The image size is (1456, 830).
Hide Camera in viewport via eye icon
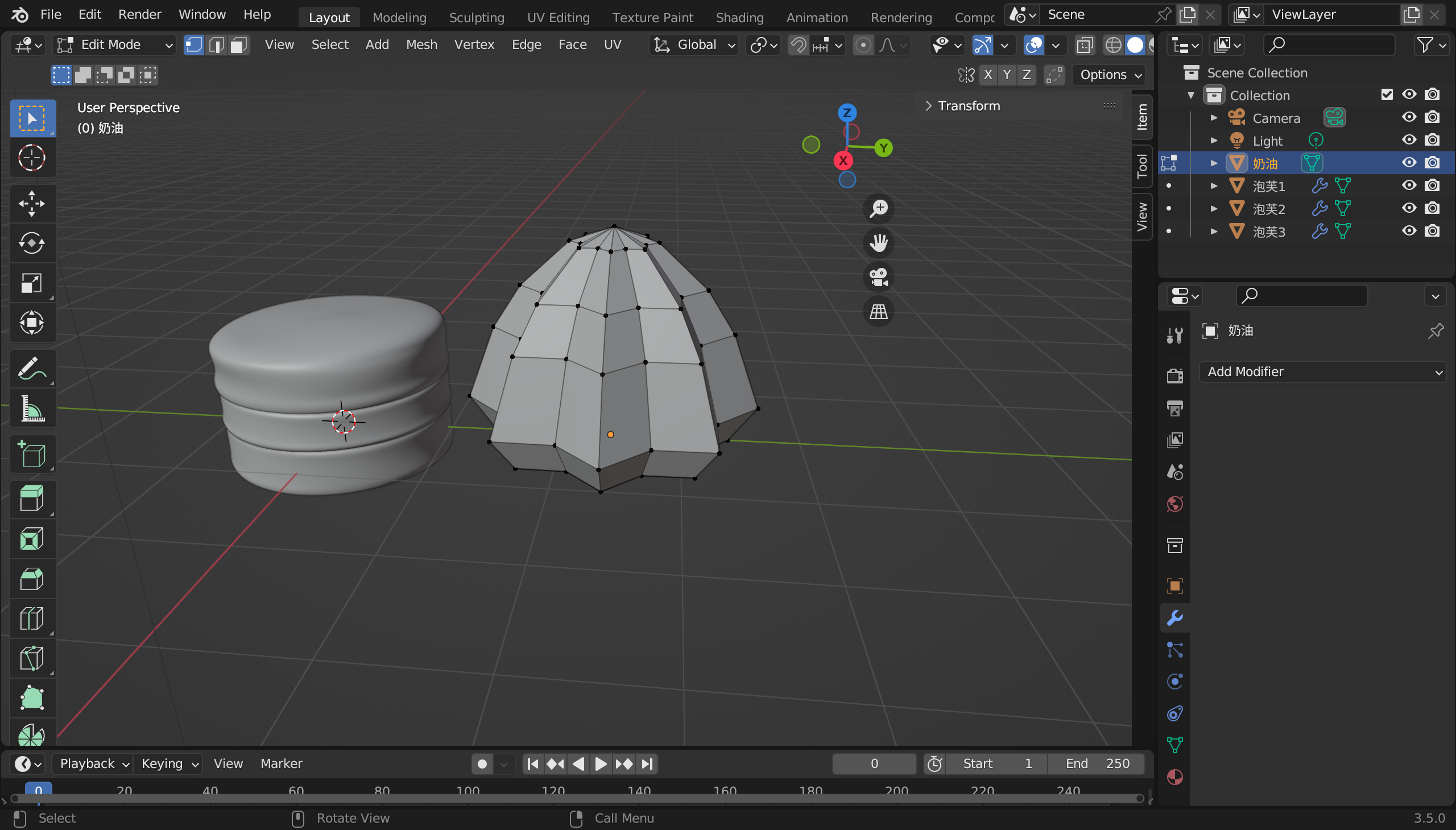tap(1409, 117)
